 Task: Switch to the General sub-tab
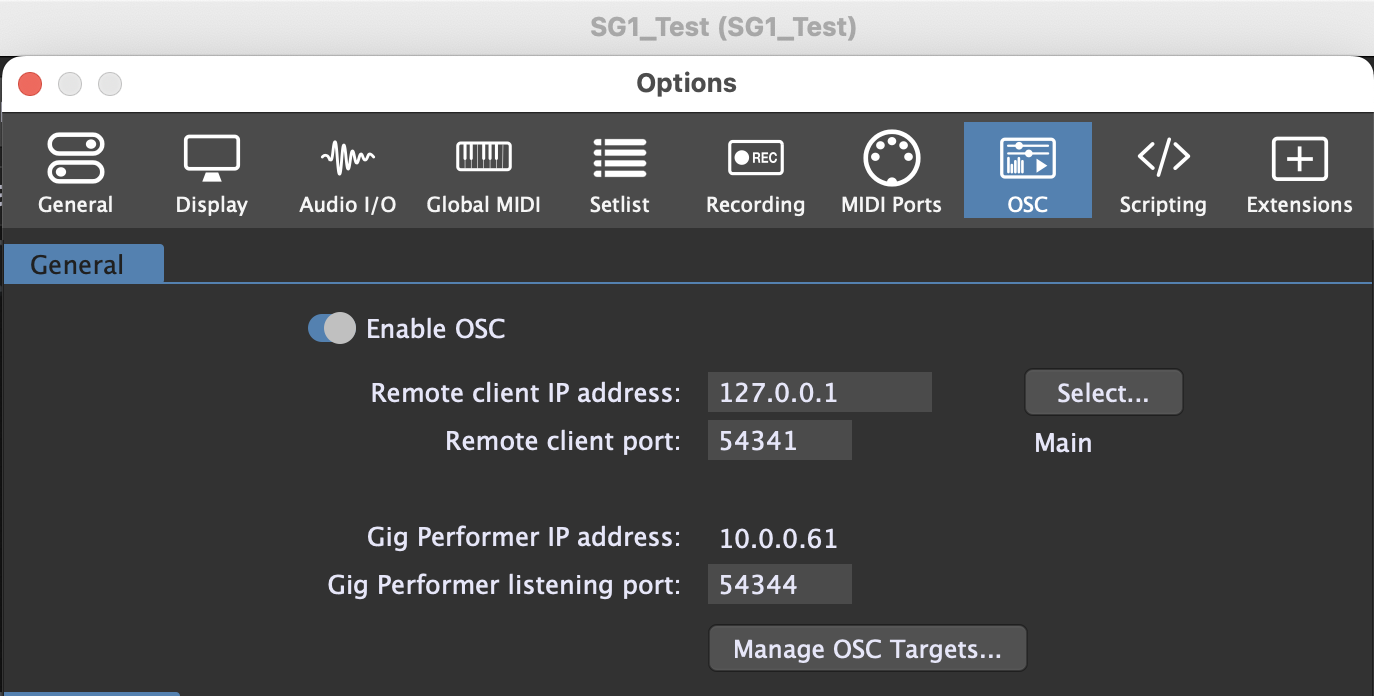(78, 265)
